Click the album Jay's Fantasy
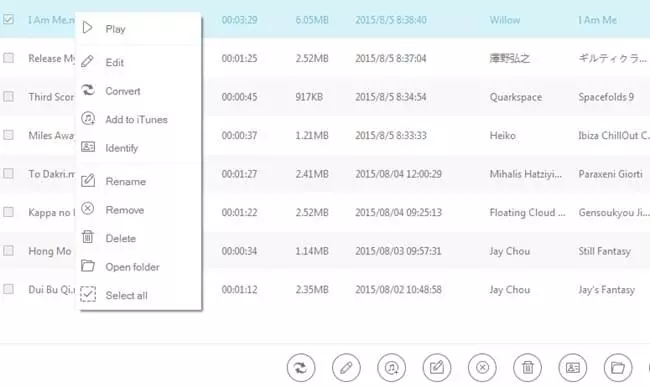This screenshot has width=650, height=387. pos(606,290)
